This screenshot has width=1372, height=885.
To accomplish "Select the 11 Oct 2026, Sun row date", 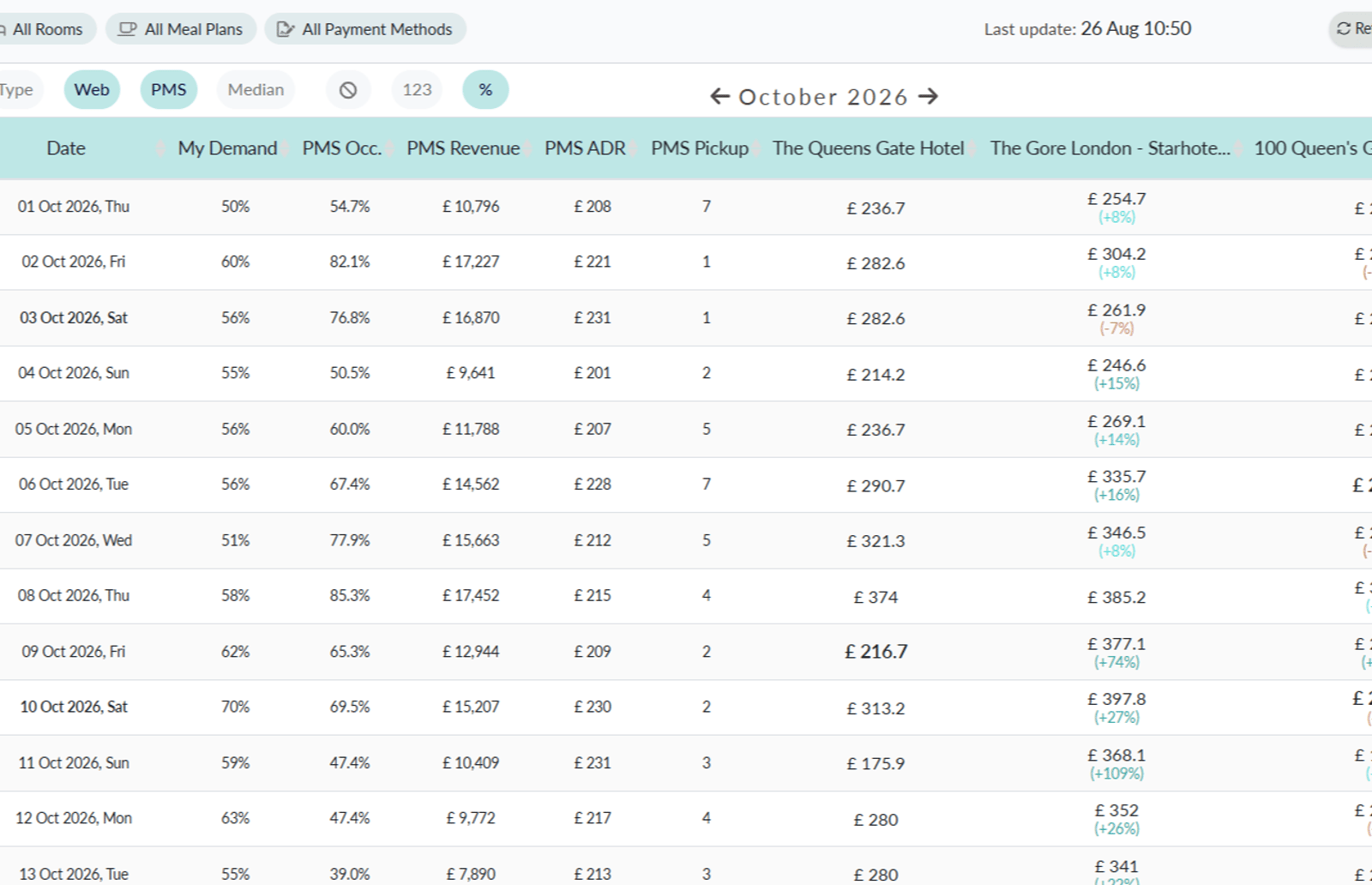I will coord(74,763).
